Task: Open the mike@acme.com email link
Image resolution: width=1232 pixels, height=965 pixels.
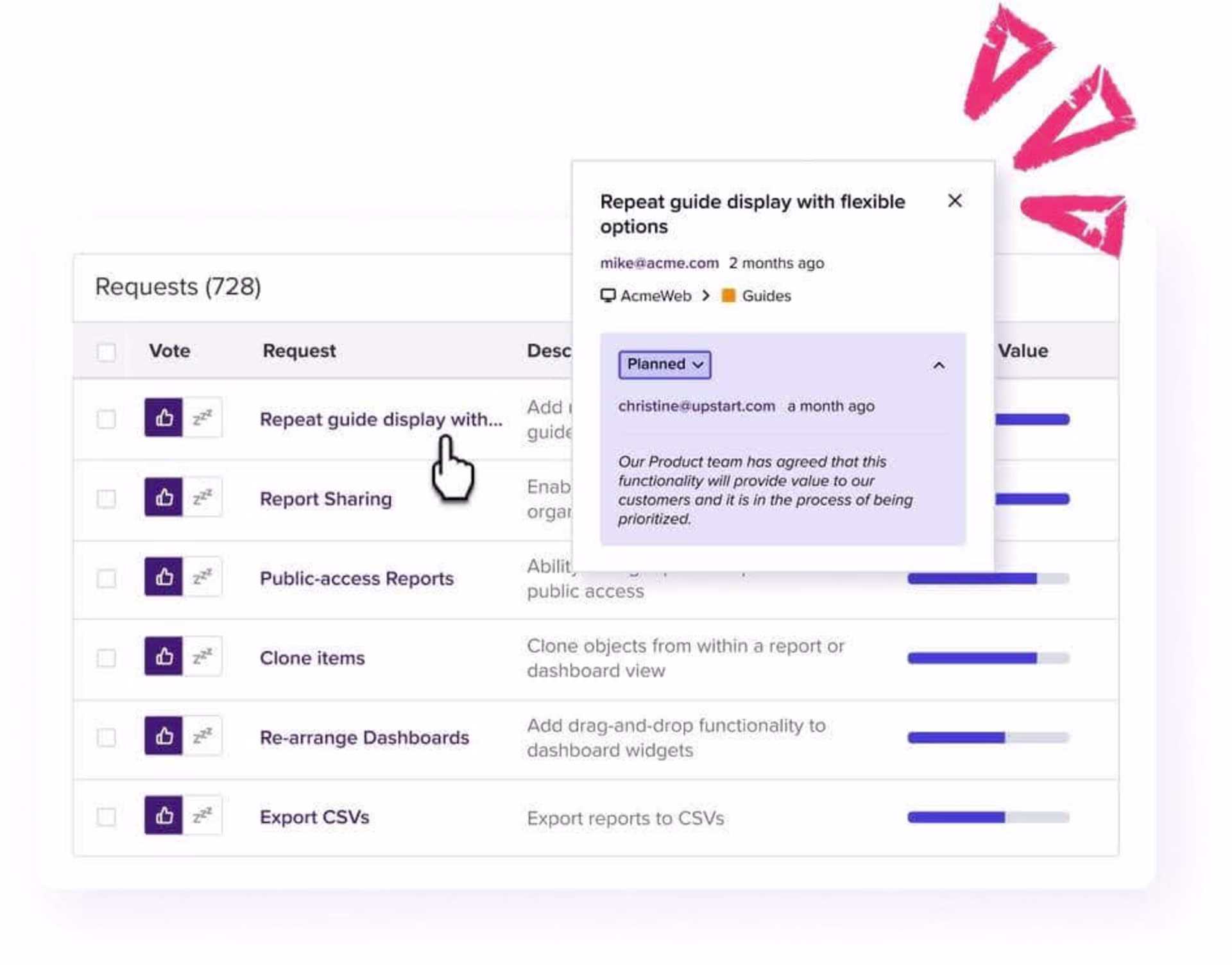Action: click(659, 263)
